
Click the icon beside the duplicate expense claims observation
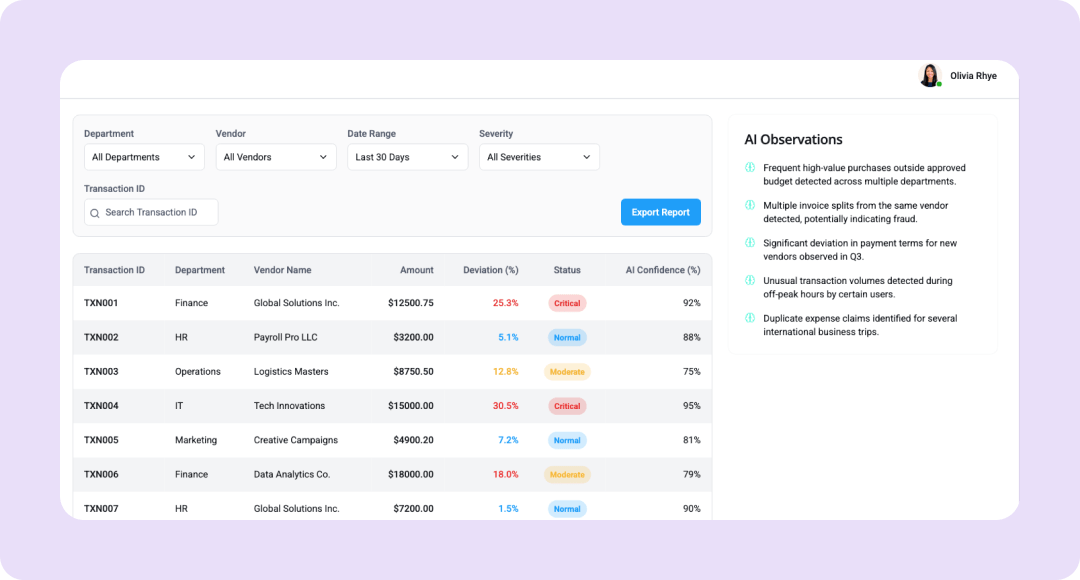(750, 318)
